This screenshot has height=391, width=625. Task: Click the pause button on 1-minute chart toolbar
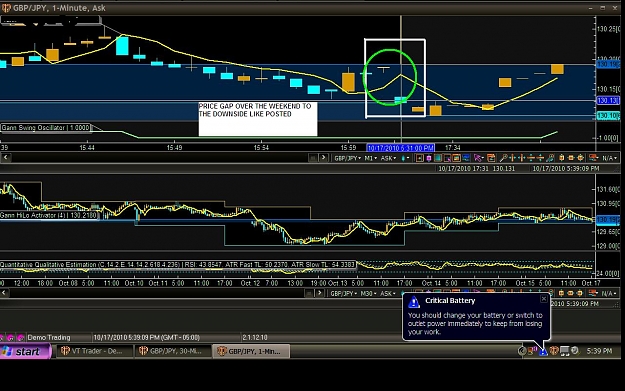click(313, 158)
